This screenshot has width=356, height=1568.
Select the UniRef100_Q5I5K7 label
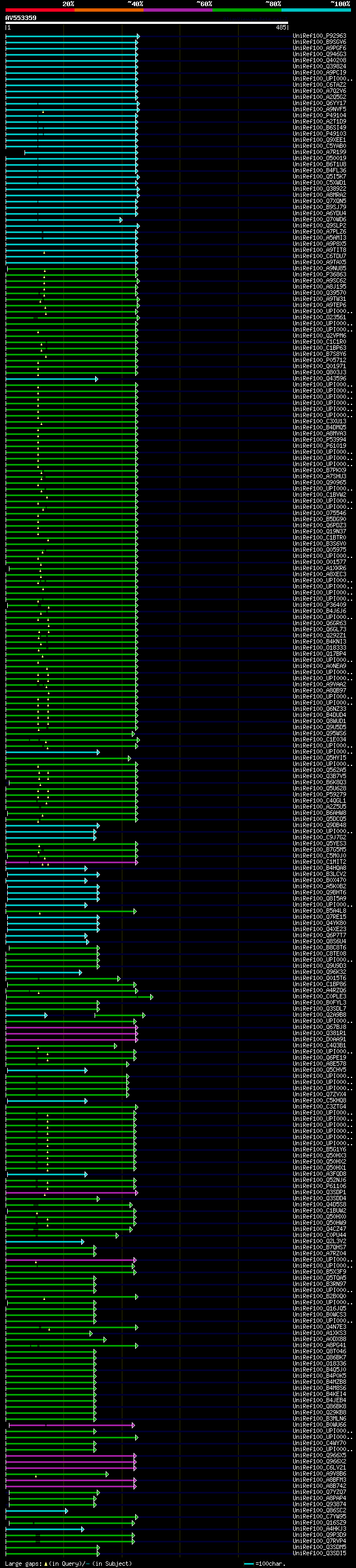(319, 176)
